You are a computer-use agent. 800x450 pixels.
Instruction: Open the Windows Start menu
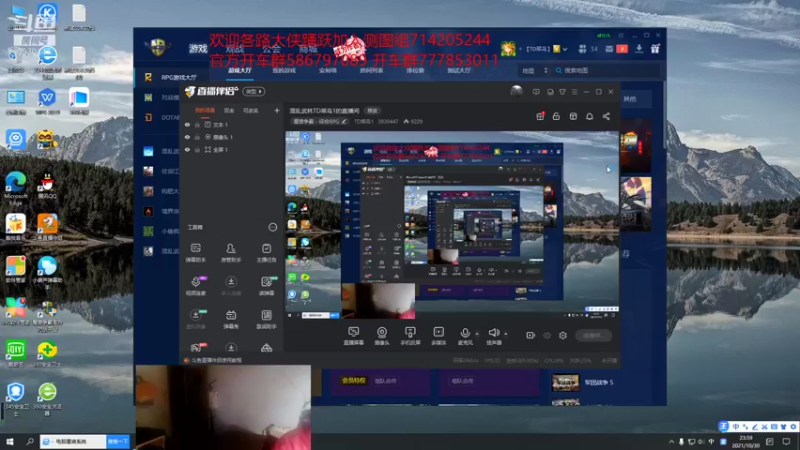[x=10, y=441]
